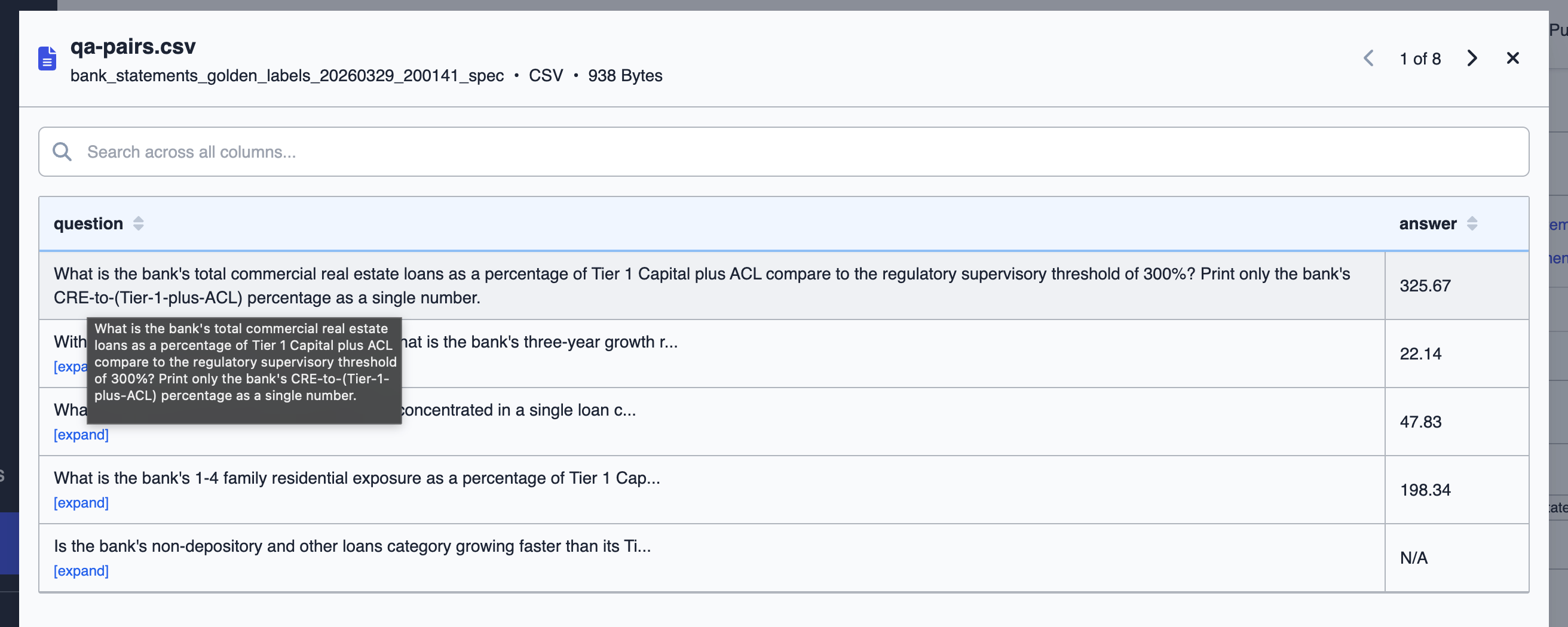1568x627 pixels.
Task: Sort by question column arrow
Action: [138, 224]
